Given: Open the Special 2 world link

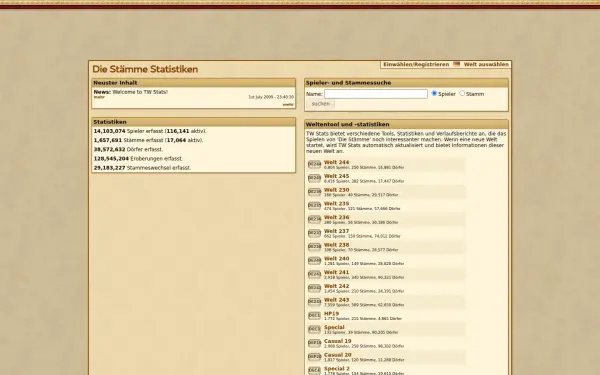Looking at the screenshot, I should pyautogui.click(x=337, y=369).
